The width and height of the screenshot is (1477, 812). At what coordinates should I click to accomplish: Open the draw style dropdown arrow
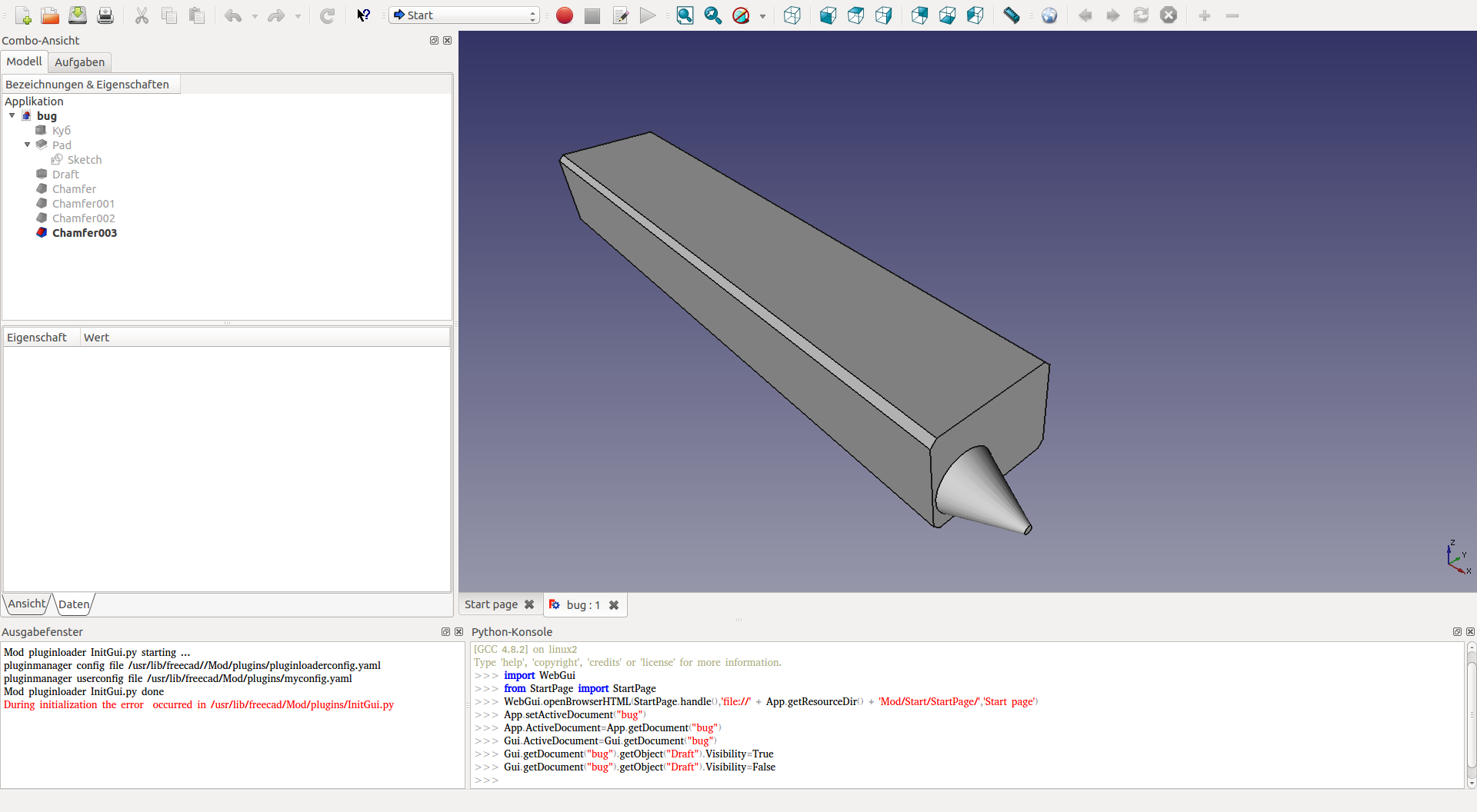tap(762, 15)
